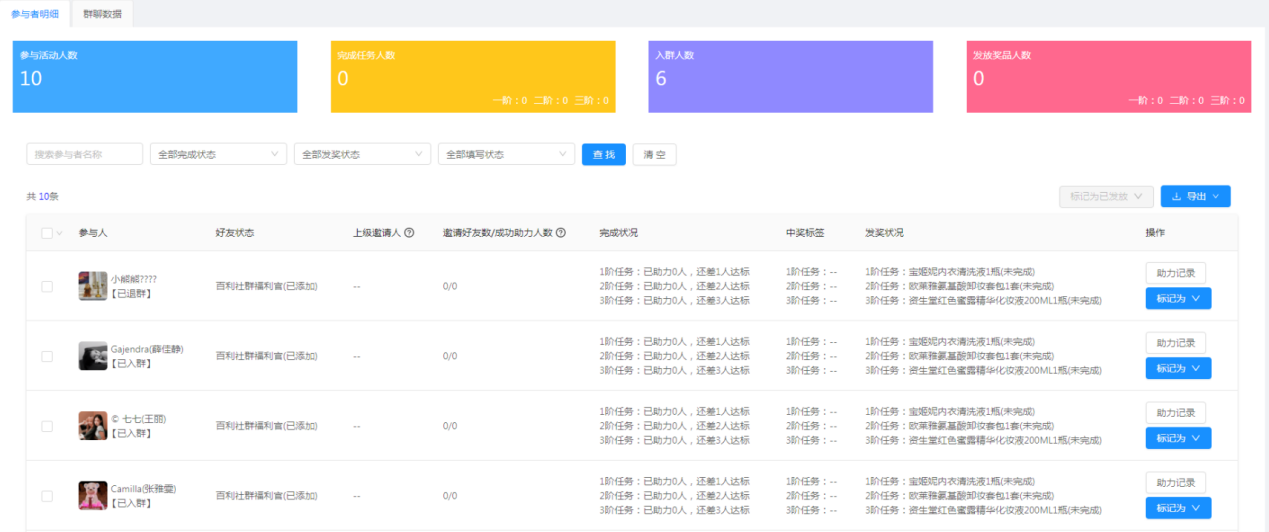The image size is (1269, 532).
Task: Check the row checkbox for 小熊熊????
Action: pyautogui.click(x=47, y=286)
